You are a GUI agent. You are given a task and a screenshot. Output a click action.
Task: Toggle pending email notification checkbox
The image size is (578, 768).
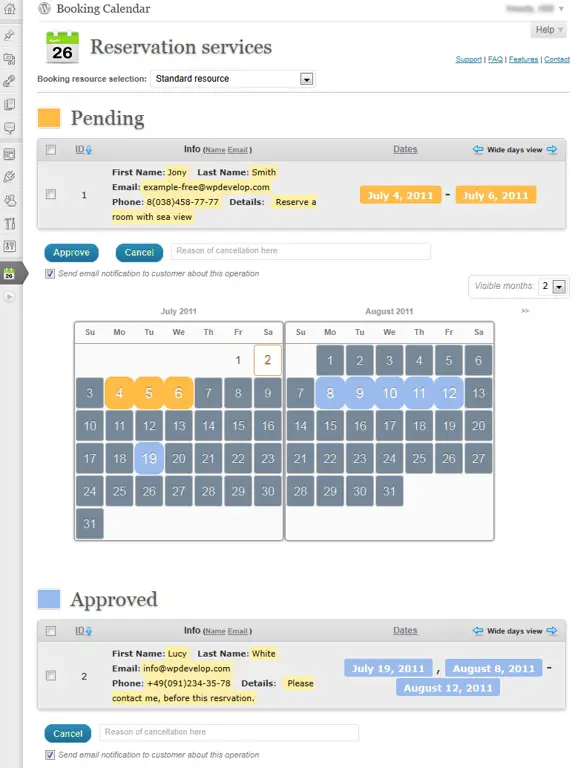[x=50, y=274]
